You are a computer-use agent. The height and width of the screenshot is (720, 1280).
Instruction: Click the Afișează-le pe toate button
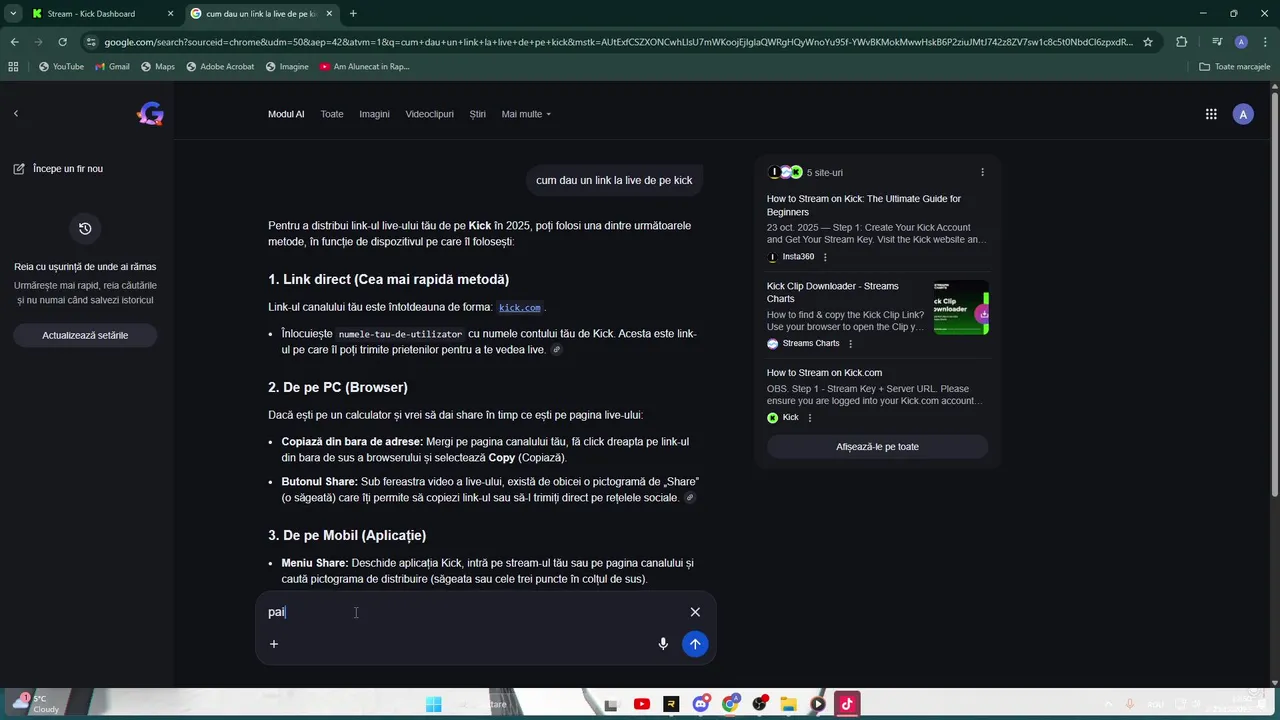877,446
